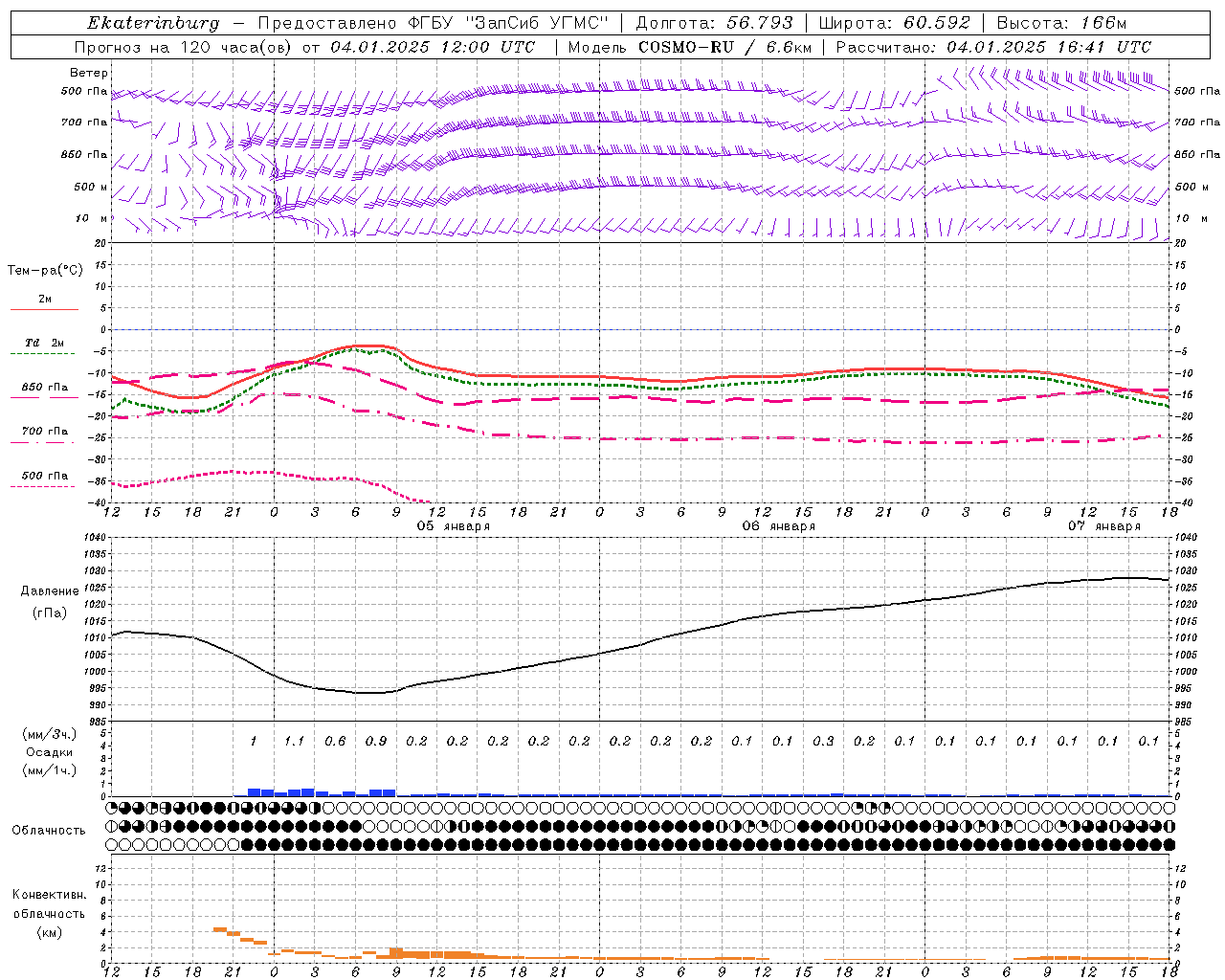Click the 'Высота: 166м' value

[x=1061, y=23]
